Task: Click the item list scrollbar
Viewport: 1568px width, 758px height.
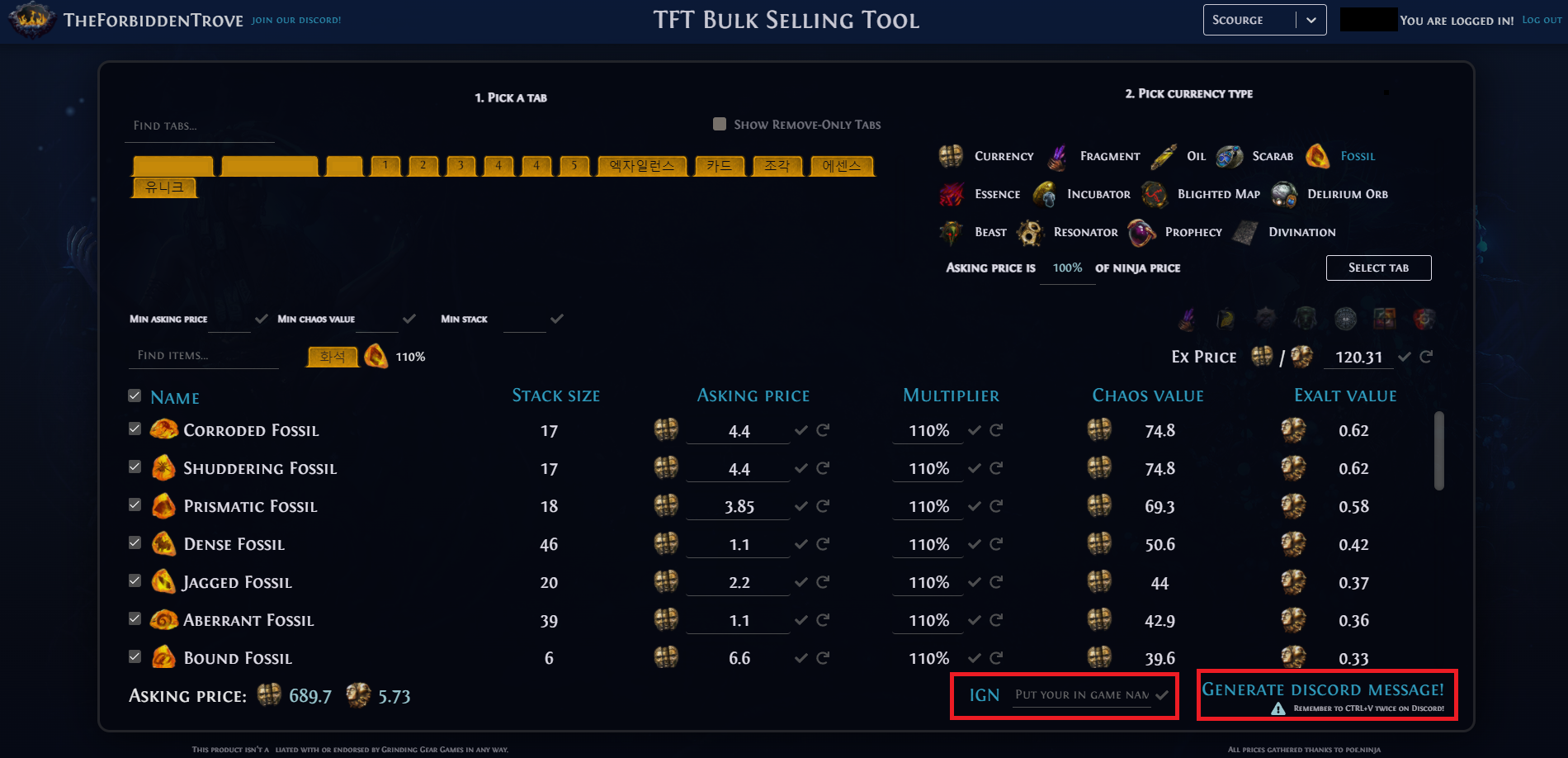Action: [1439, 450]
